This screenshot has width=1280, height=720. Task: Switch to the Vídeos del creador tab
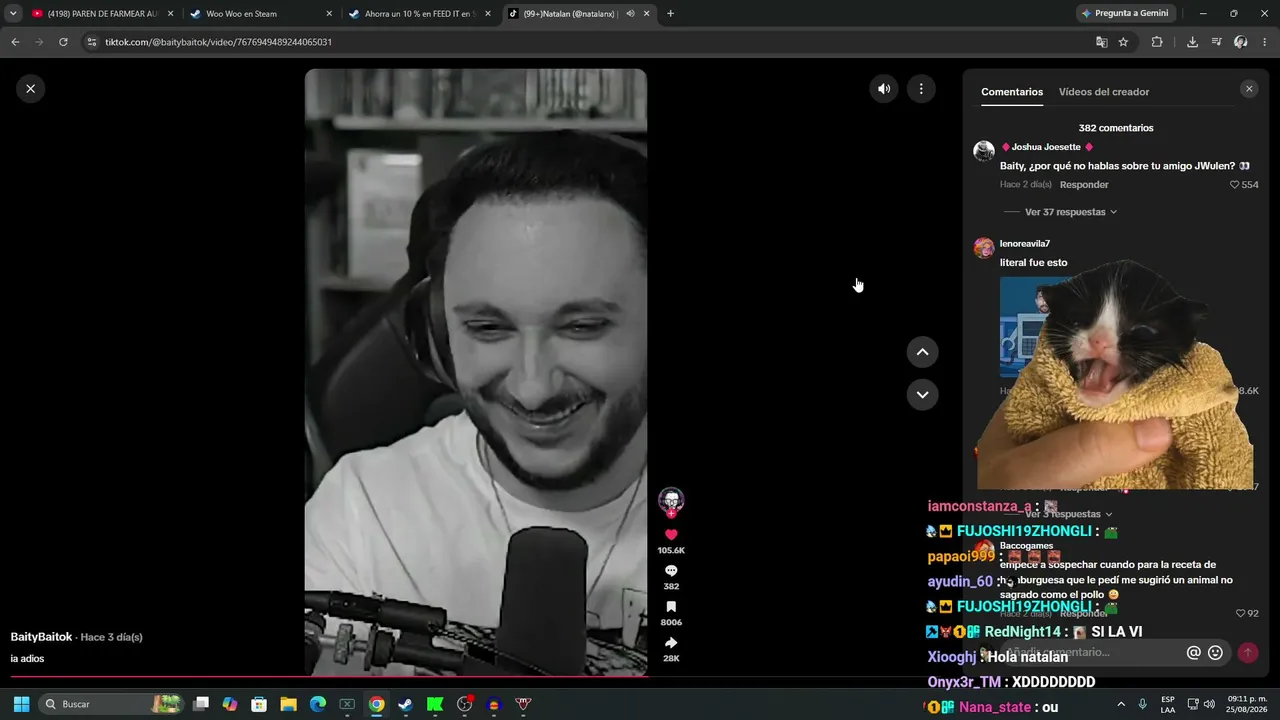pos(1104,92)
